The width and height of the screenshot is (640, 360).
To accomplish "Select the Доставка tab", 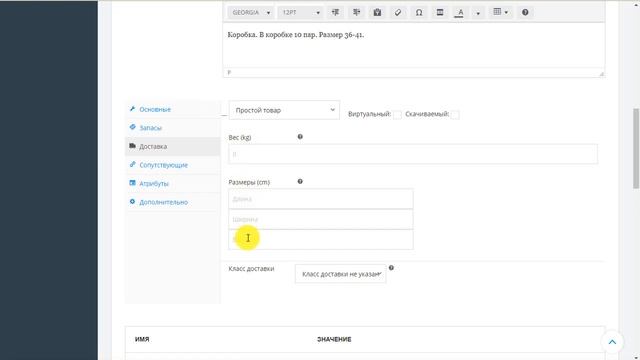I will pyautogui.click(x=173, y=147).
